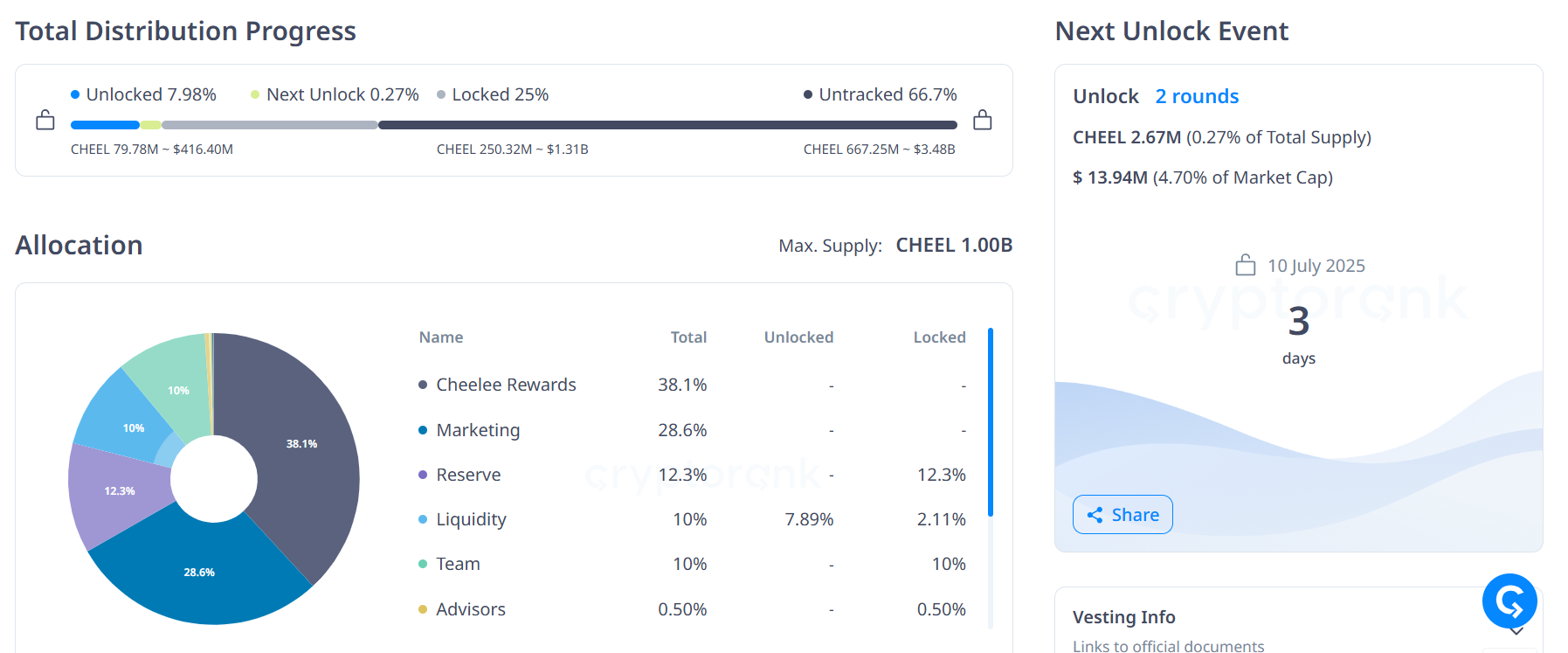Open the 2 rounds unlock link
The width and height of the screenshot is (1568, 653).
coord(1197,96)
